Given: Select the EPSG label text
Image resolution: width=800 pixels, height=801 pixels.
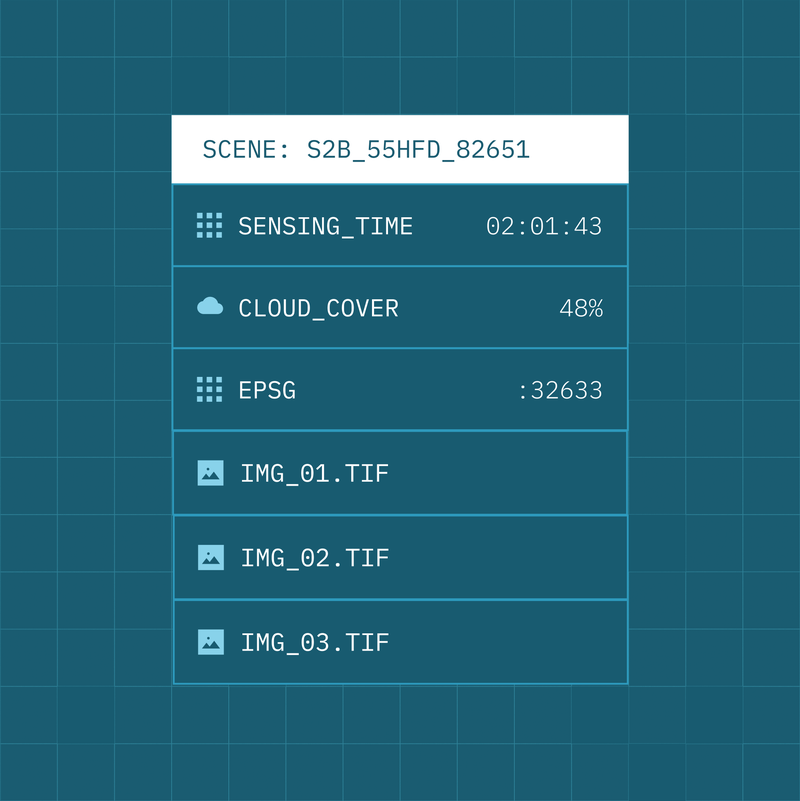Looking at the screenshot, I should (267, 391).
